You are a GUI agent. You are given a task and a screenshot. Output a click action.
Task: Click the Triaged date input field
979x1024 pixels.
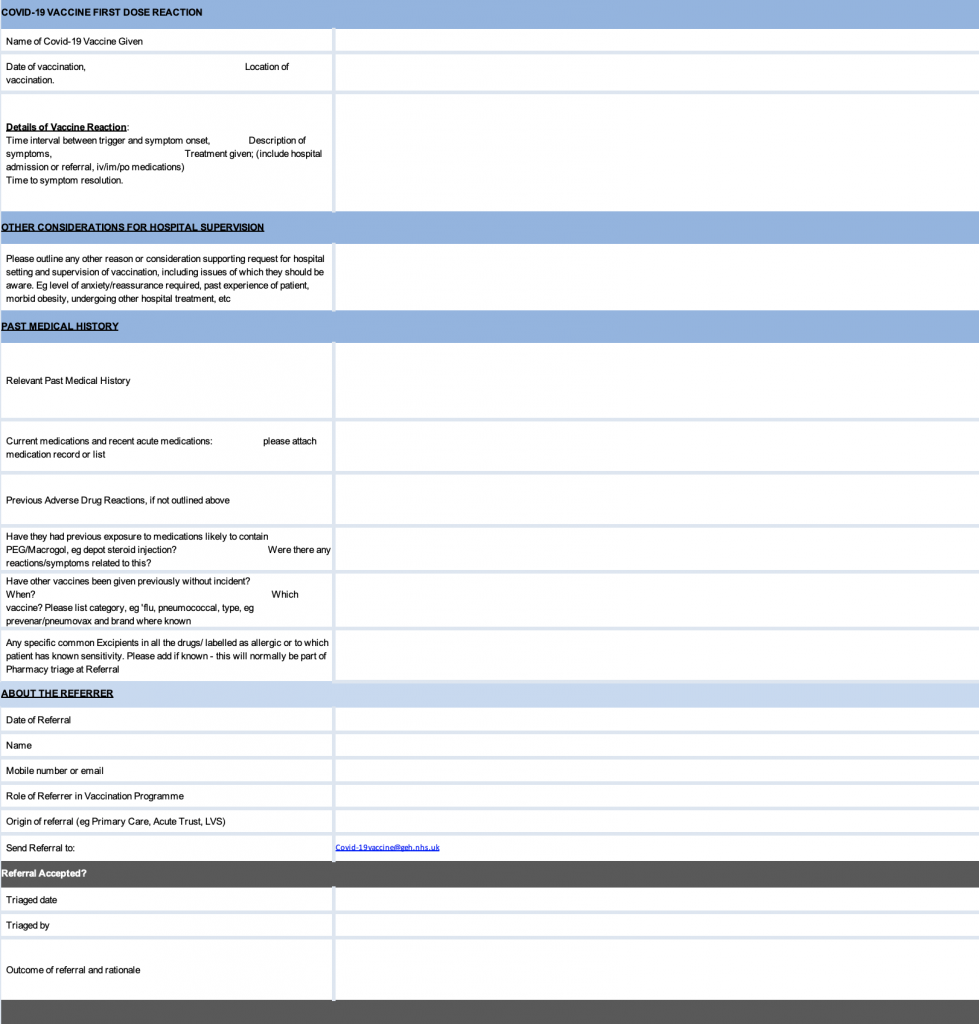pos(656,900)
